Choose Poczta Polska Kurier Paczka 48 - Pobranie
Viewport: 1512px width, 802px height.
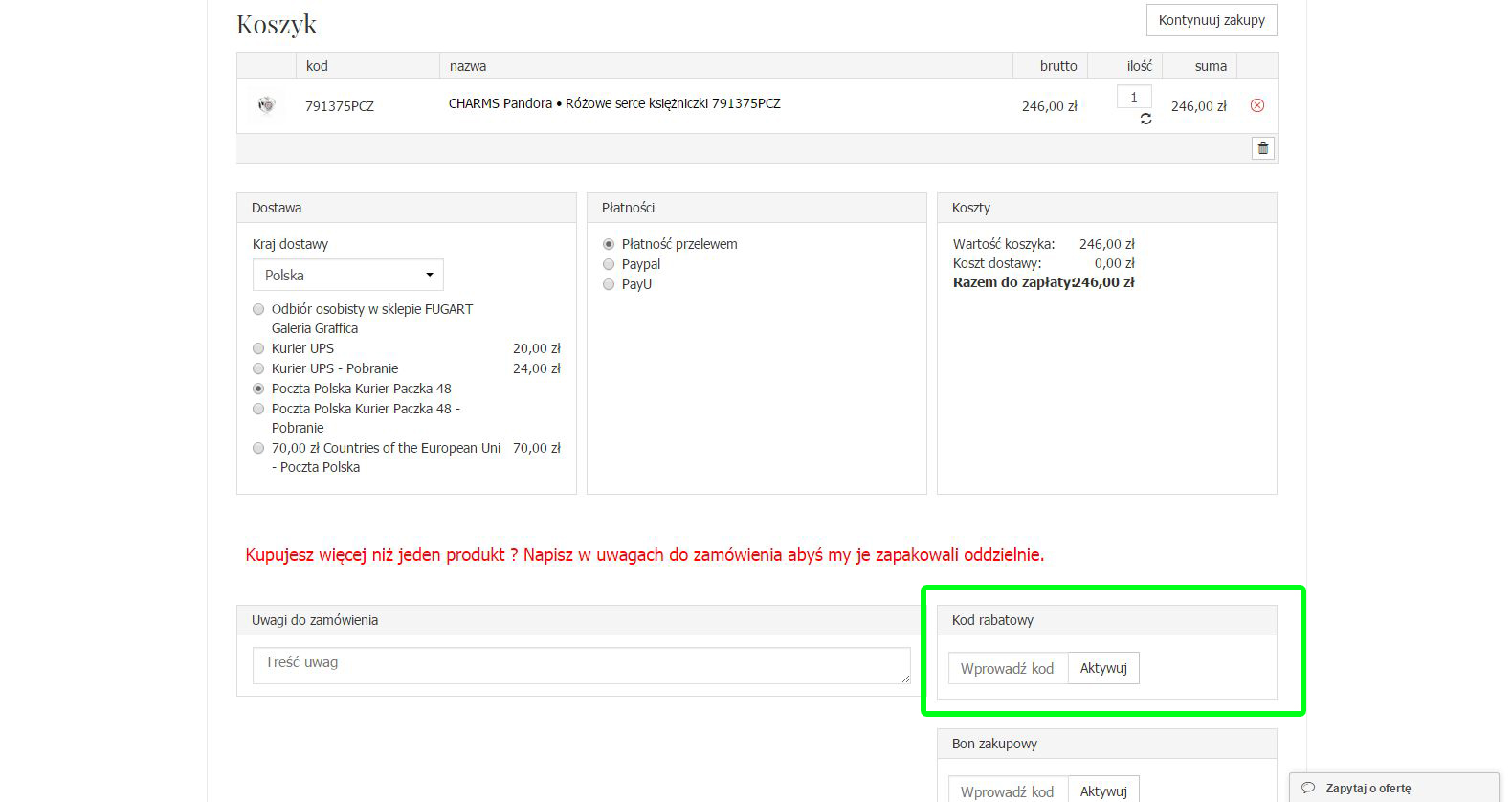(x=258, y=409)
